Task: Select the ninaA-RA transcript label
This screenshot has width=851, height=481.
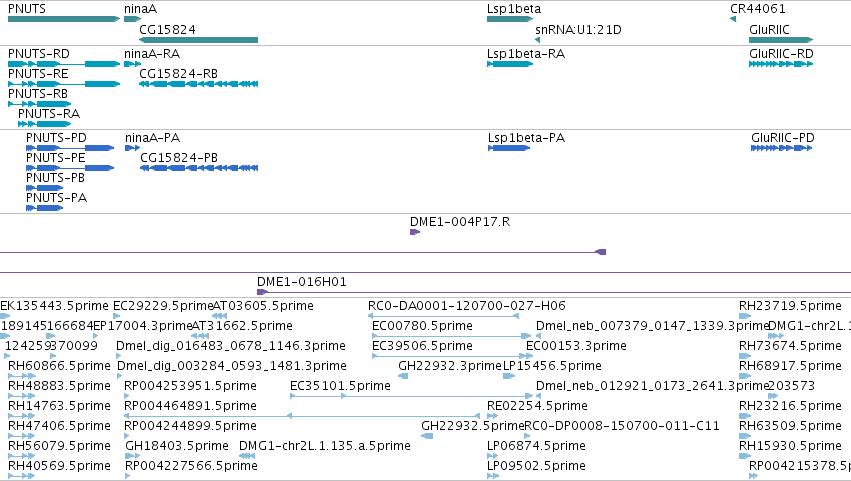Action: coord(152,54)
